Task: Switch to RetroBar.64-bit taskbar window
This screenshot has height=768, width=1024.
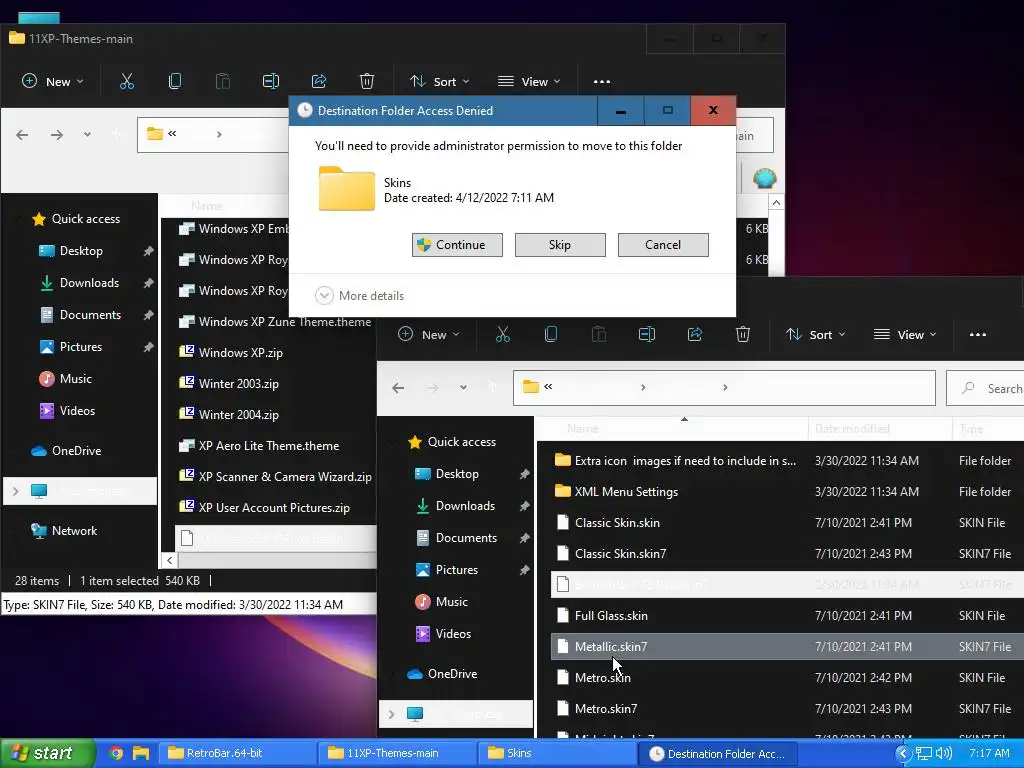Action: (239, 753)
